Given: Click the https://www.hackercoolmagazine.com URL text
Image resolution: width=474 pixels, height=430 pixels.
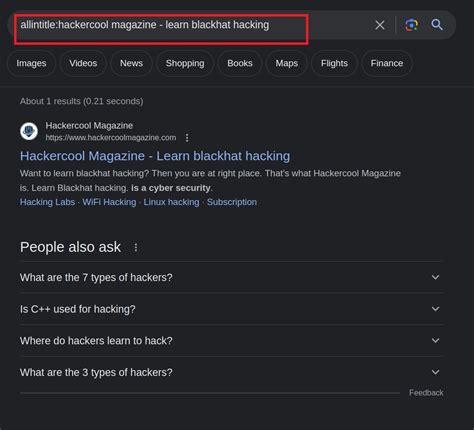Looking at the screenshot, I should pos(111,138).
